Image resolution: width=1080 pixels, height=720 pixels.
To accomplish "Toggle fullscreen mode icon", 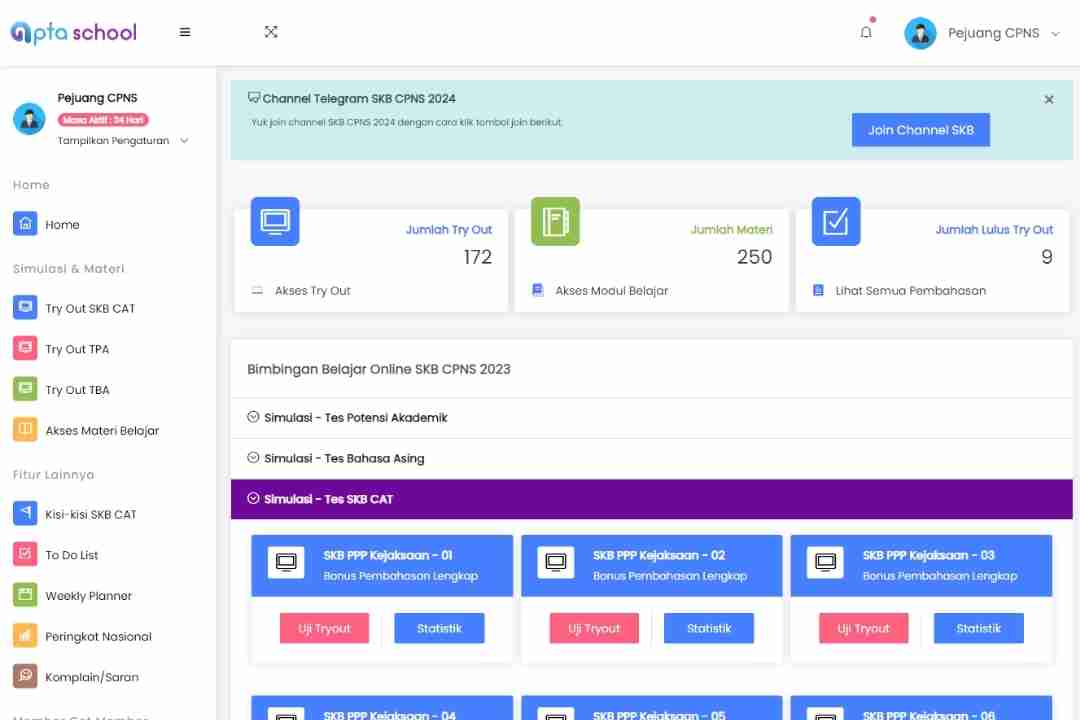I will (x=271, y=32).
